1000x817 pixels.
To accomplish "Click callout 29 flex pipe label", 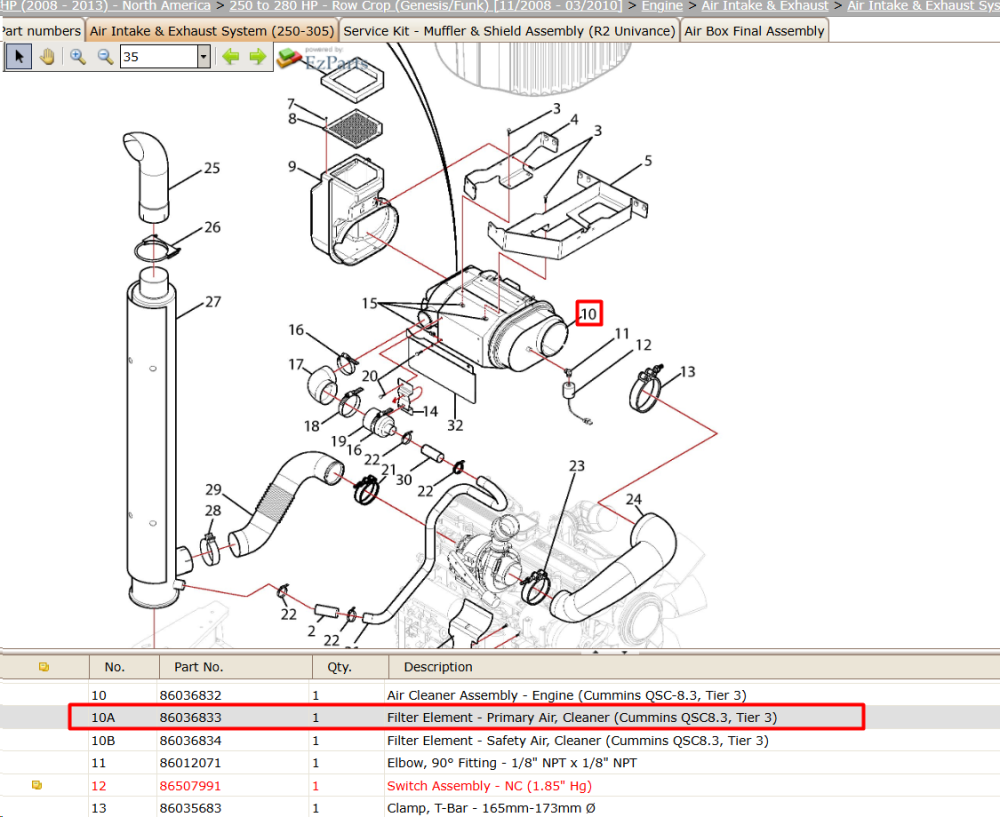I will click(213, 490).
